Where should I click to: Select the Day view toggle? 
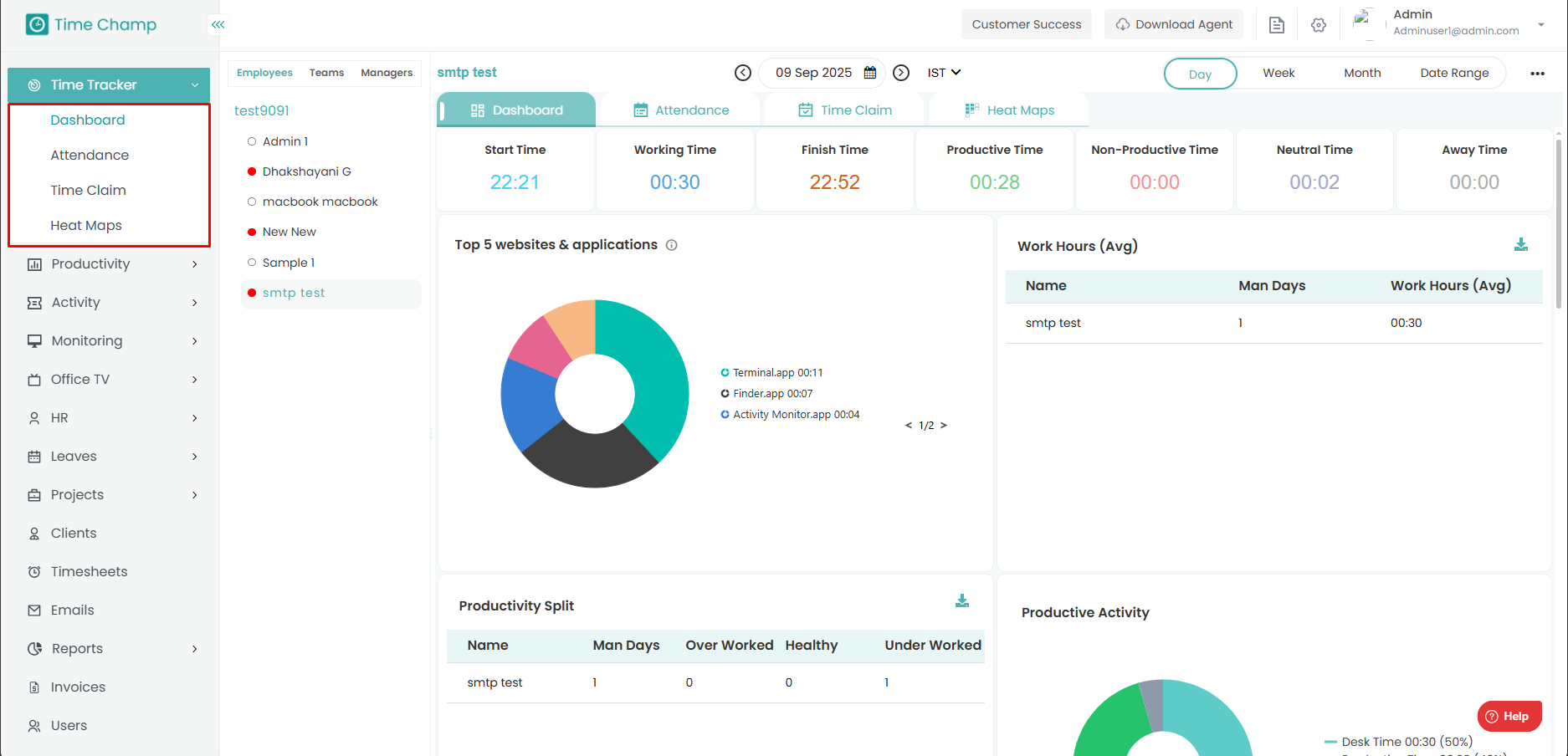click(1199, 74)
